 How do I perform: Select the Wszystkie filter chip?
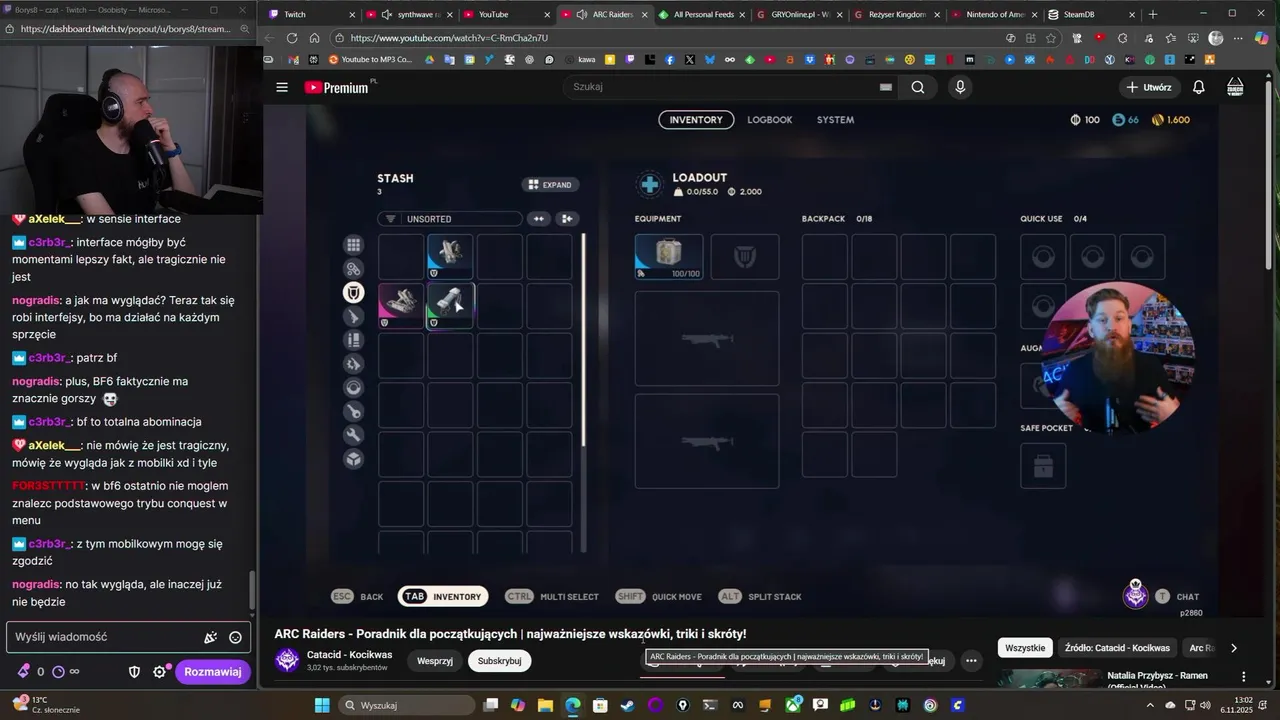click(1025, 648)
